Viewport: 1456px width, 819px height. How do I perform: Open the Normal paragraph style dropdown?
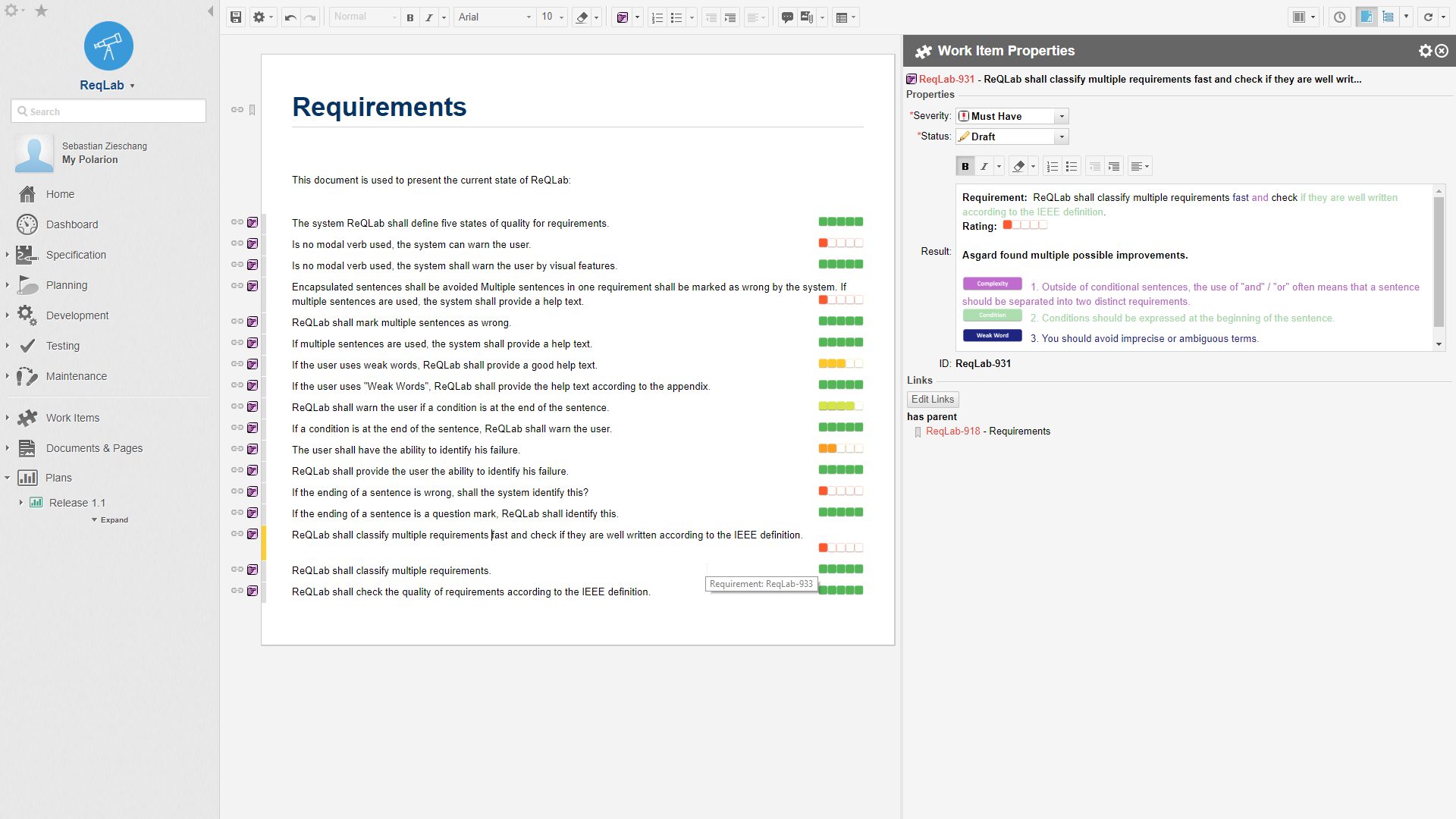pos(365,17)
